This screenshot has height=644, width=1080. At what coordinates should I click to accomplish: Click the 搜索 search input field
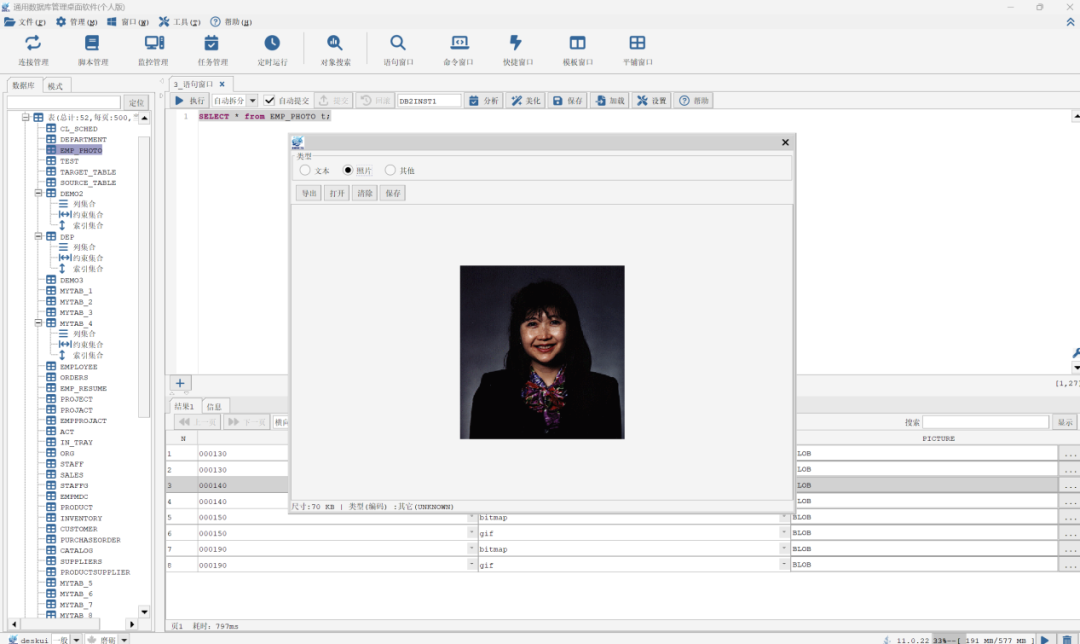[986, 422]
